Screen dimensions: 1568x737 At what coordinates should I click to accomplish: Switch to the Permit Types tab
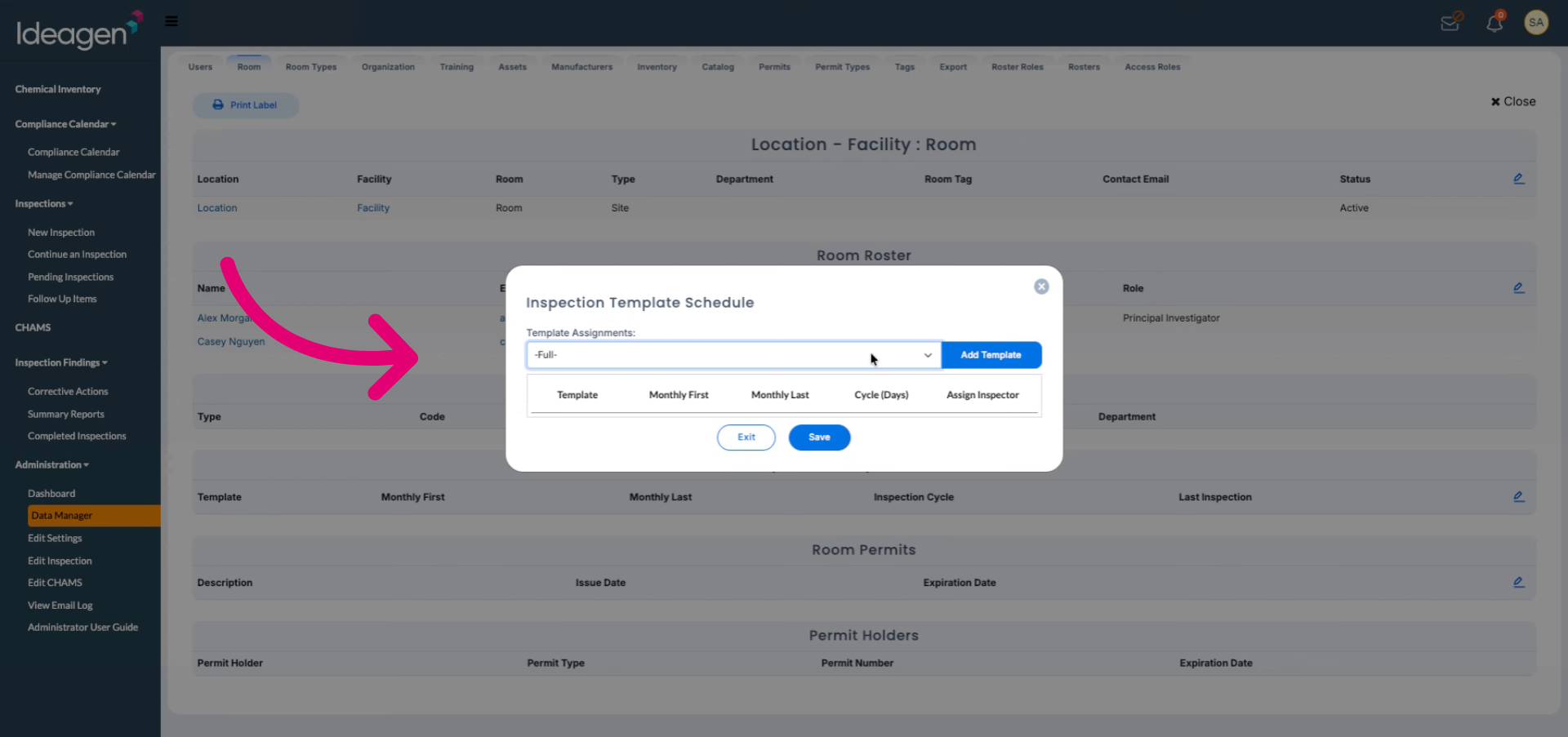click(842, 67)
